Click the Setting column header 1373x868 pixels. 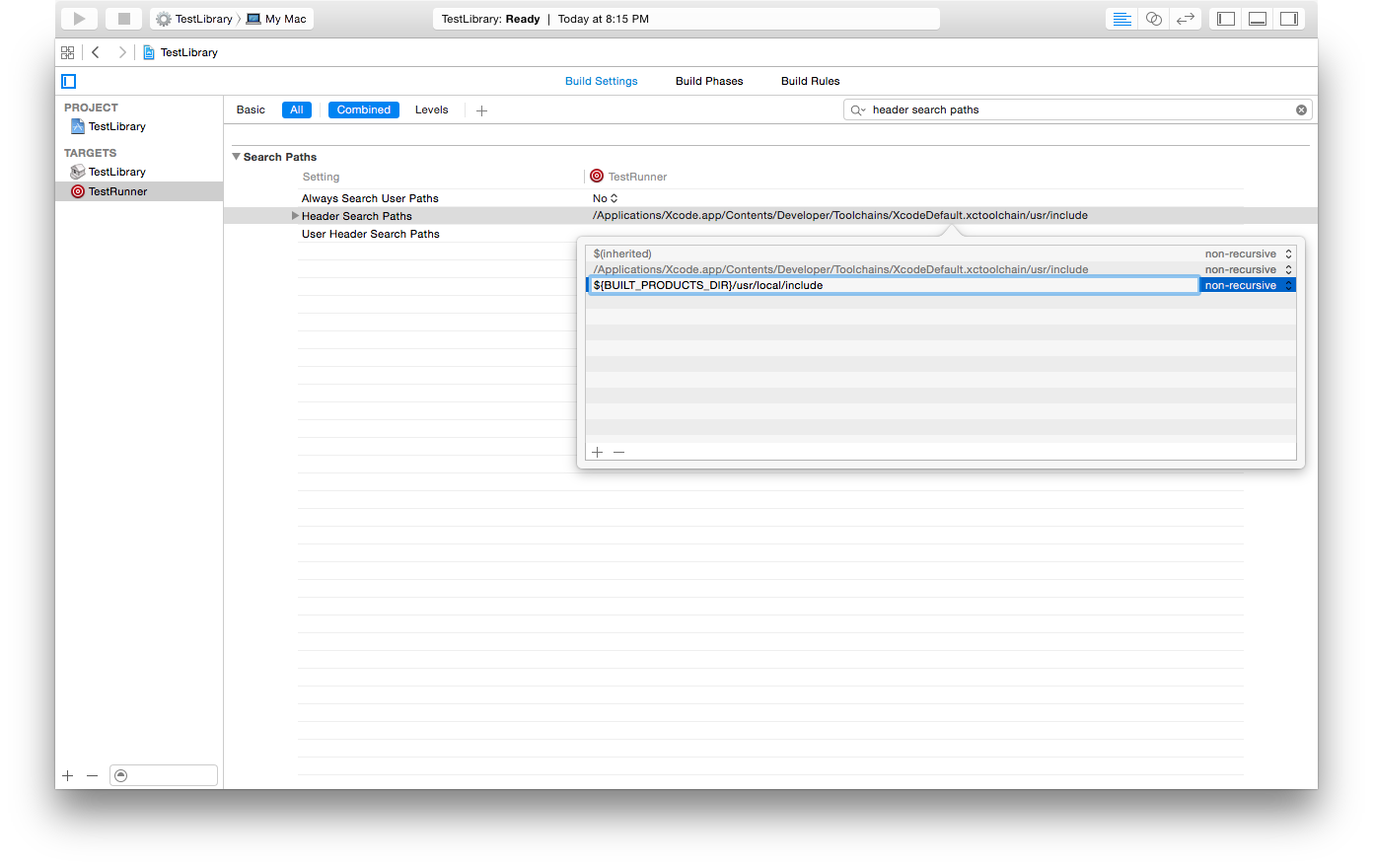(321, 177)
